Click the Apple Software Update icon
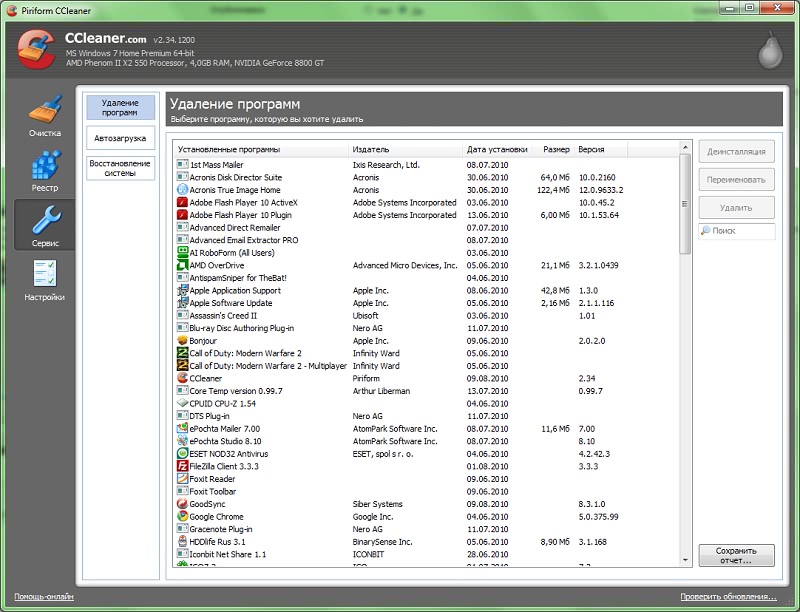The image size is (800, 612). pos(182,303)
